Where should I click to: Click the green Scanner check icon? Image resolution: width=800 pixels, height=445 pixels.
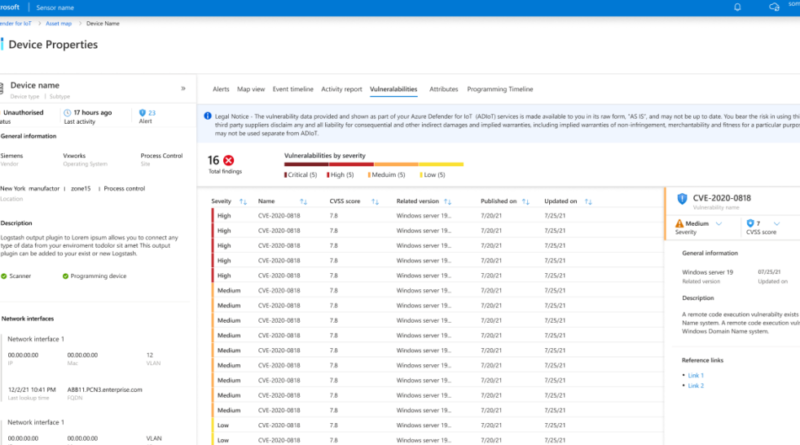4,276
